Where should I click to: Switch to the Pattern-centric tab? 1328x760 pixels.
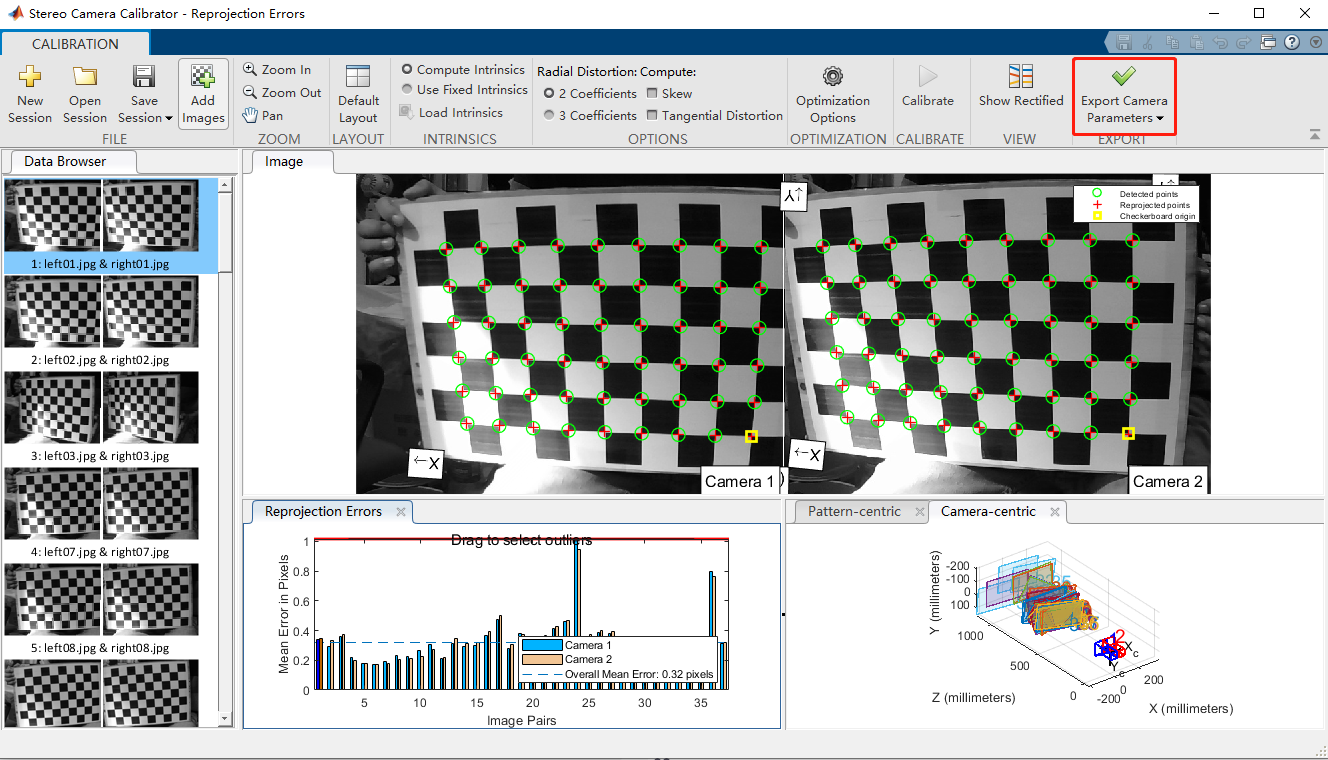(854, 511)
